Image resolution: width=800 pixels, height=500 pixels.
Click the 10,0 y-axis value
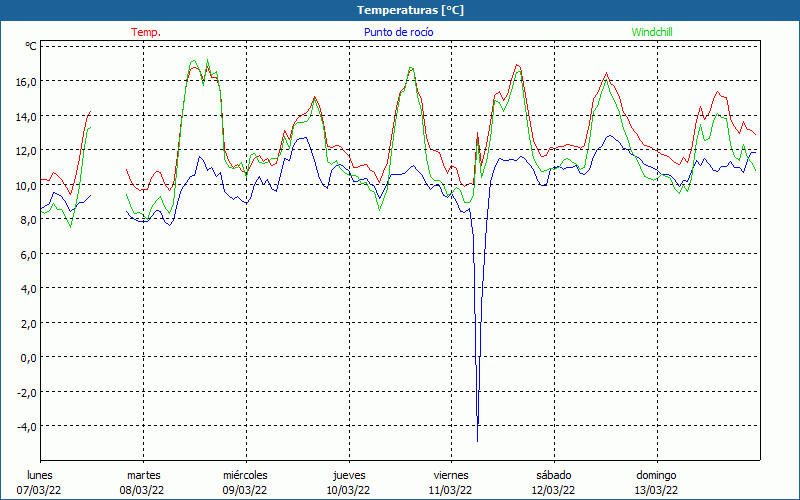click(x=24, y=185)
